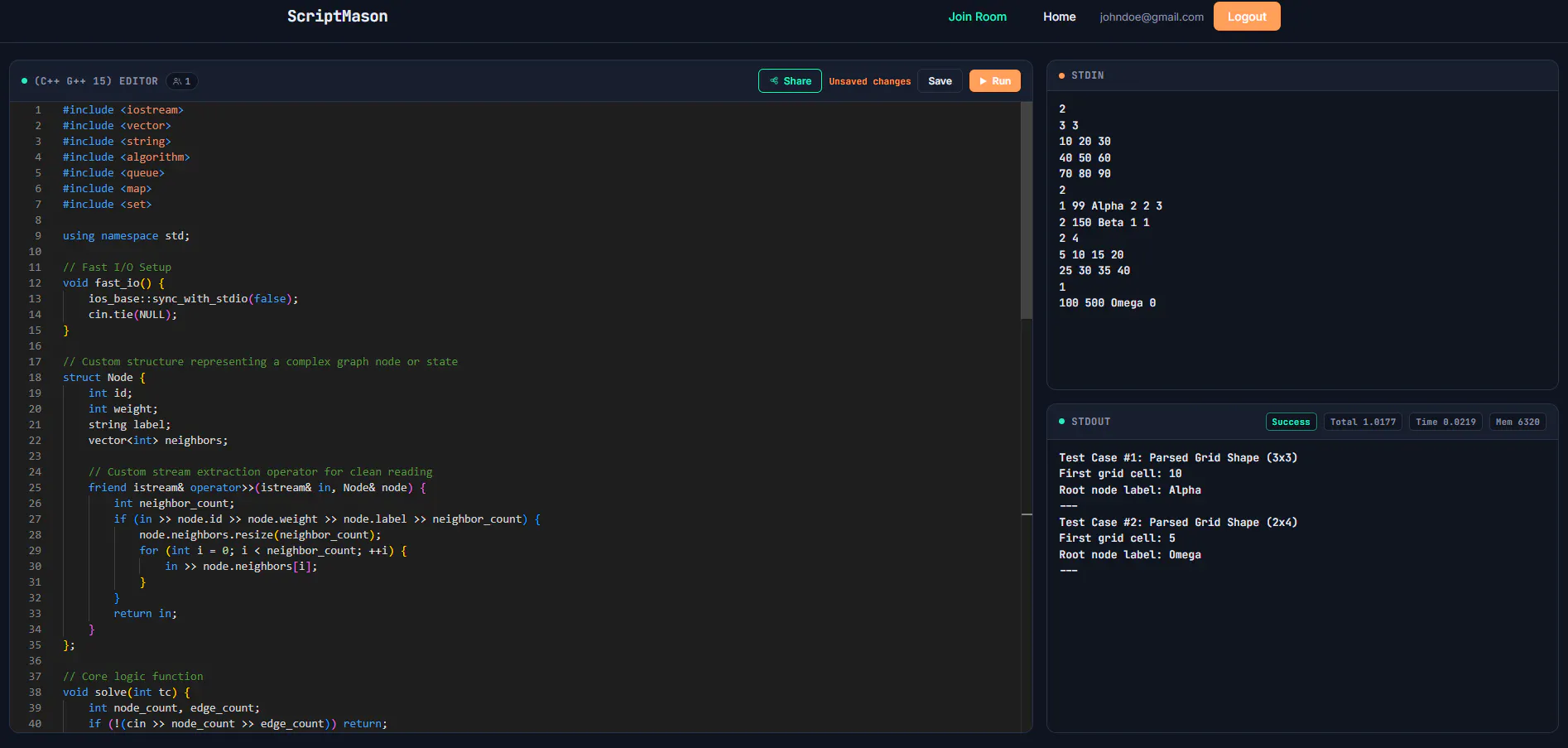Viewport: 1568px width, 748px height.
Task: Run the program
Action: (x=994, y=81)
